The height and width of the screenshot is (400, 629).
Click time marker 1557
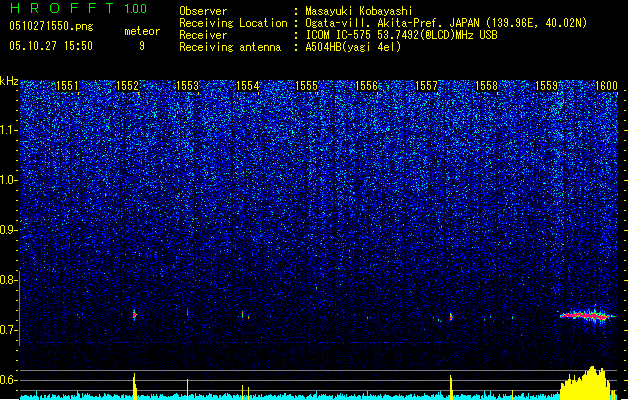pyautogui.click(x=426, y=86)
